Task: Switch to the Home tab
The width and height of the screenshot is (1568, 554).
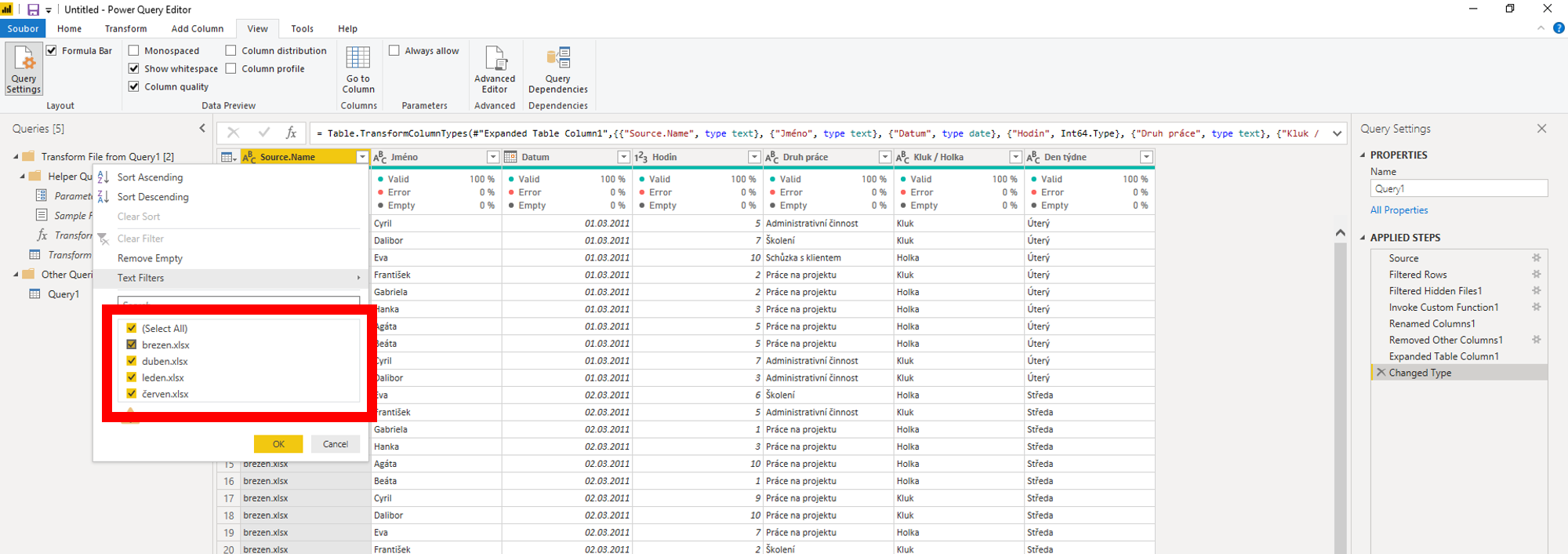Action: (x=69, y=28)
